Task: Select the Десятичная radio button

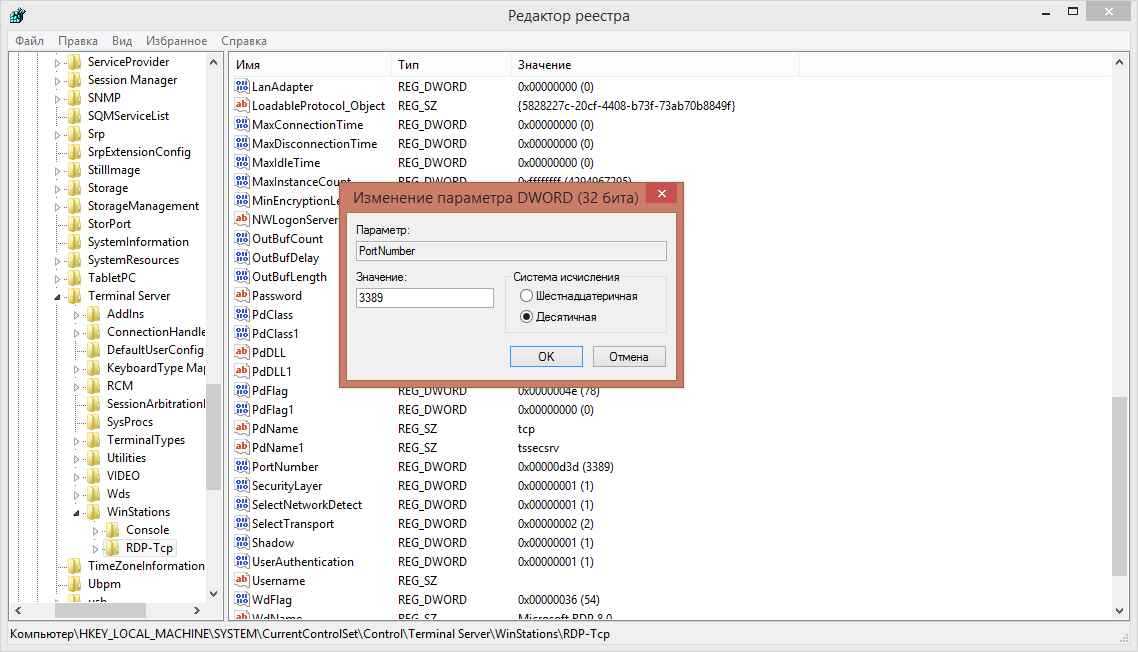Action: coord(527,317)
